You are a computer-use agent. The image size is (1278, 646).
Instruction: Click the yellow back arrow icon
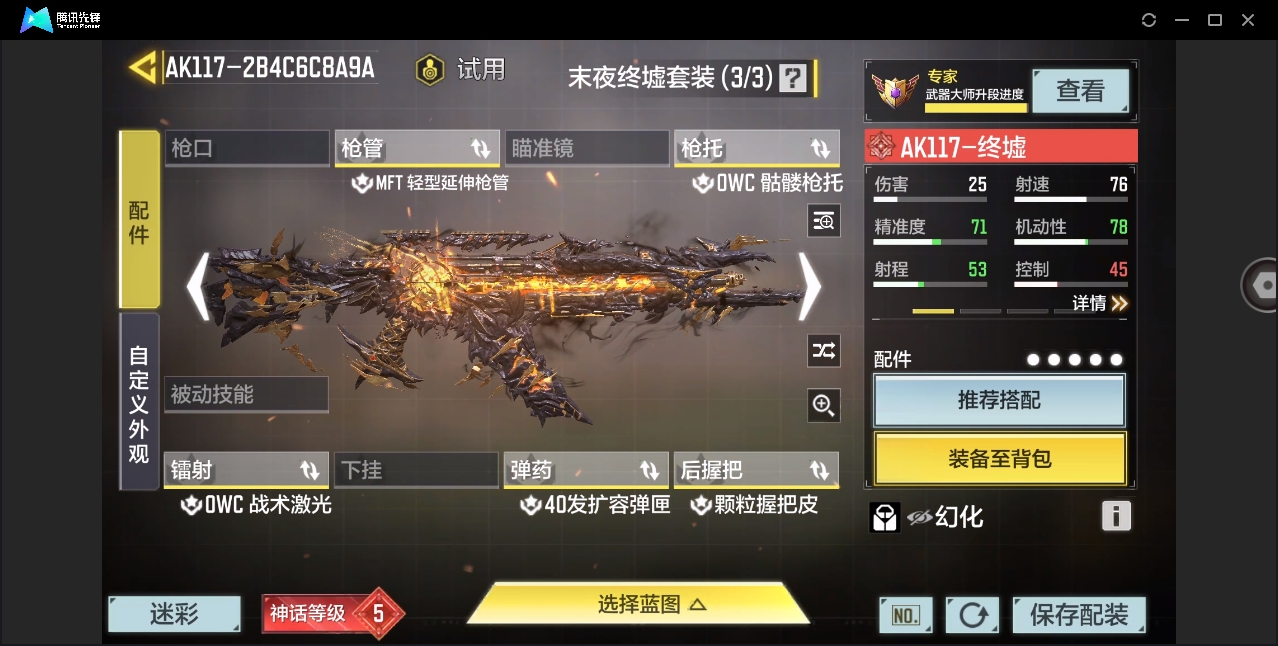pyautogui.click(x=143, y=68)
